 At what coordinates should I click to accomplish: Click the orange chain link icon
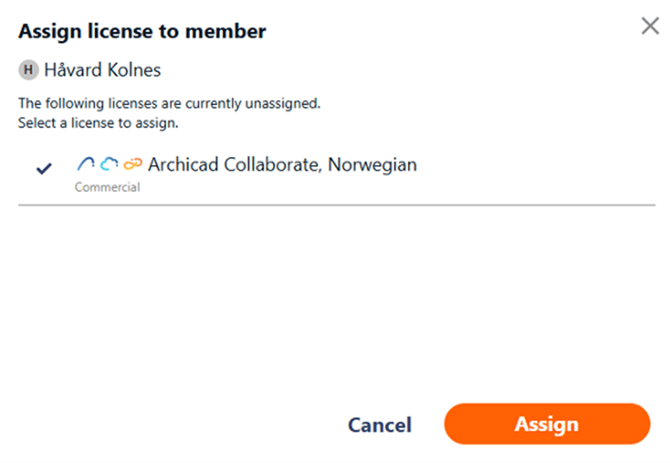tap(133, 165)
